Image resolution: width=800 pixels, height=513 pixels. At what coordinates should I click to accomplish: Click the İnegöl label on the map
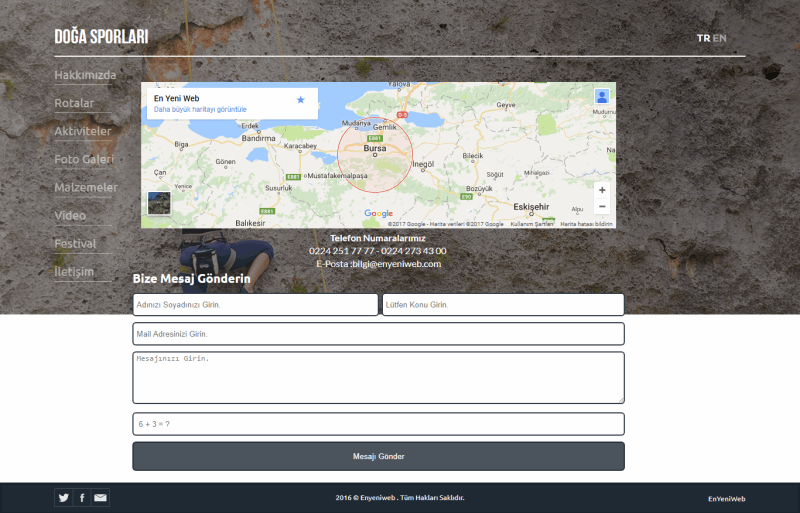[423, 164]
